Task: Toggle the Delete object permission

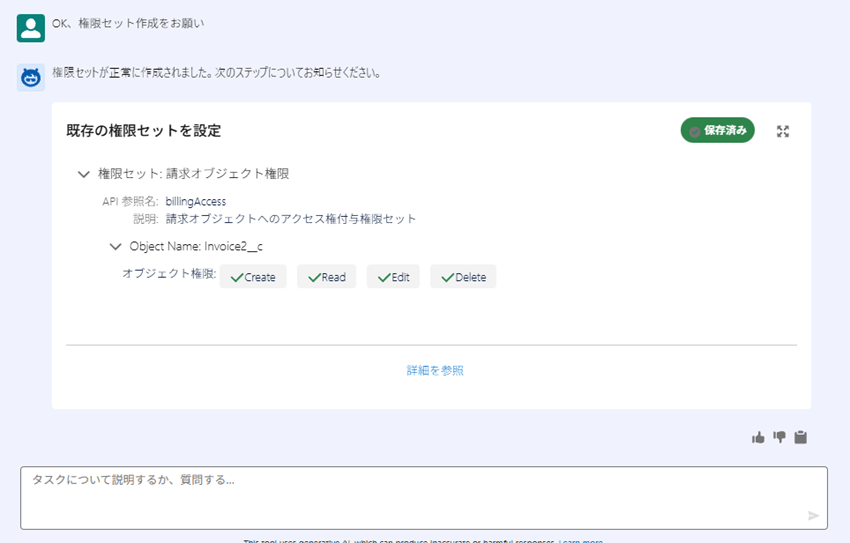Action: click(x=463, y=277)
